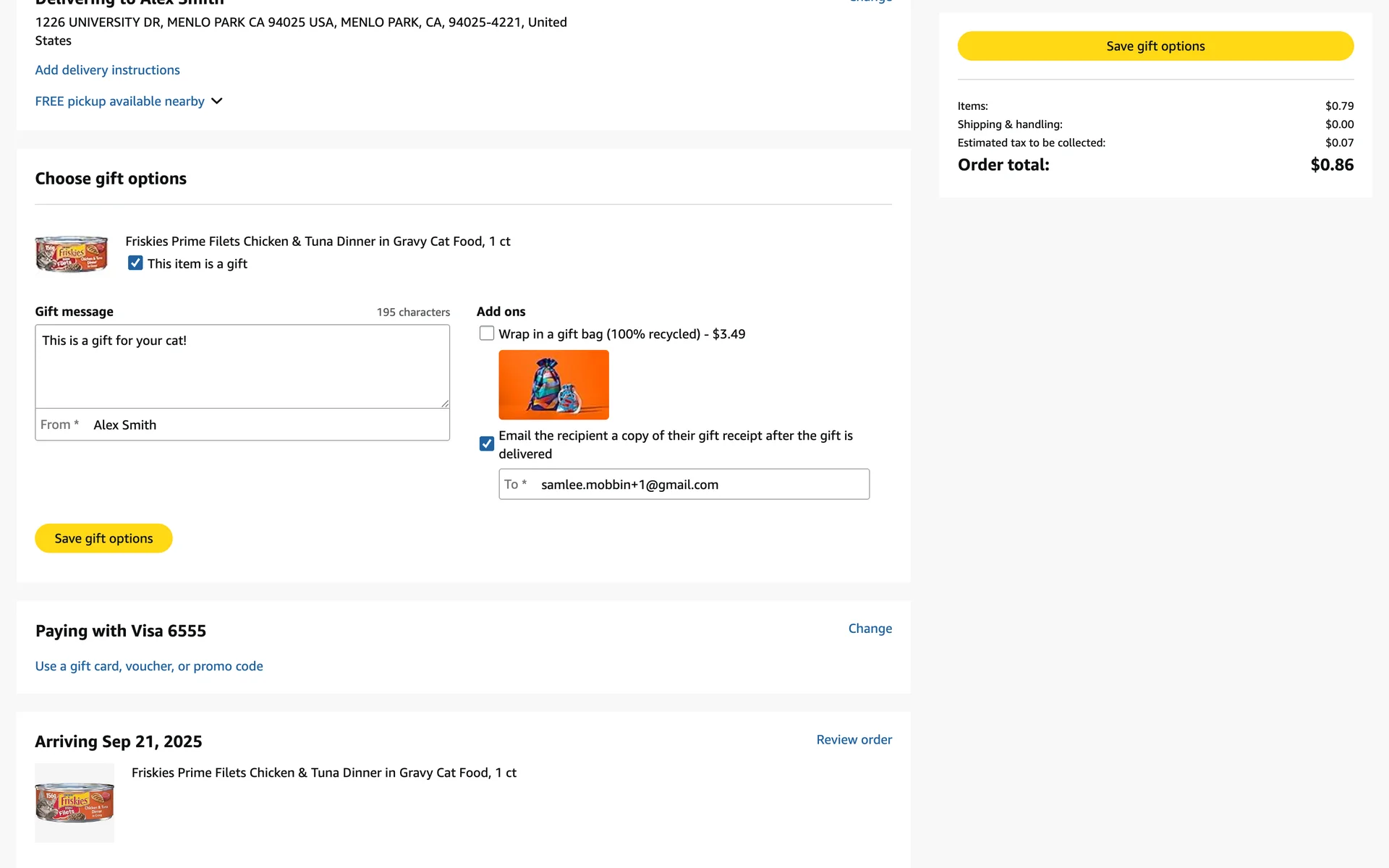Uncheck the This item is a gift checkbox

(135, 263)
